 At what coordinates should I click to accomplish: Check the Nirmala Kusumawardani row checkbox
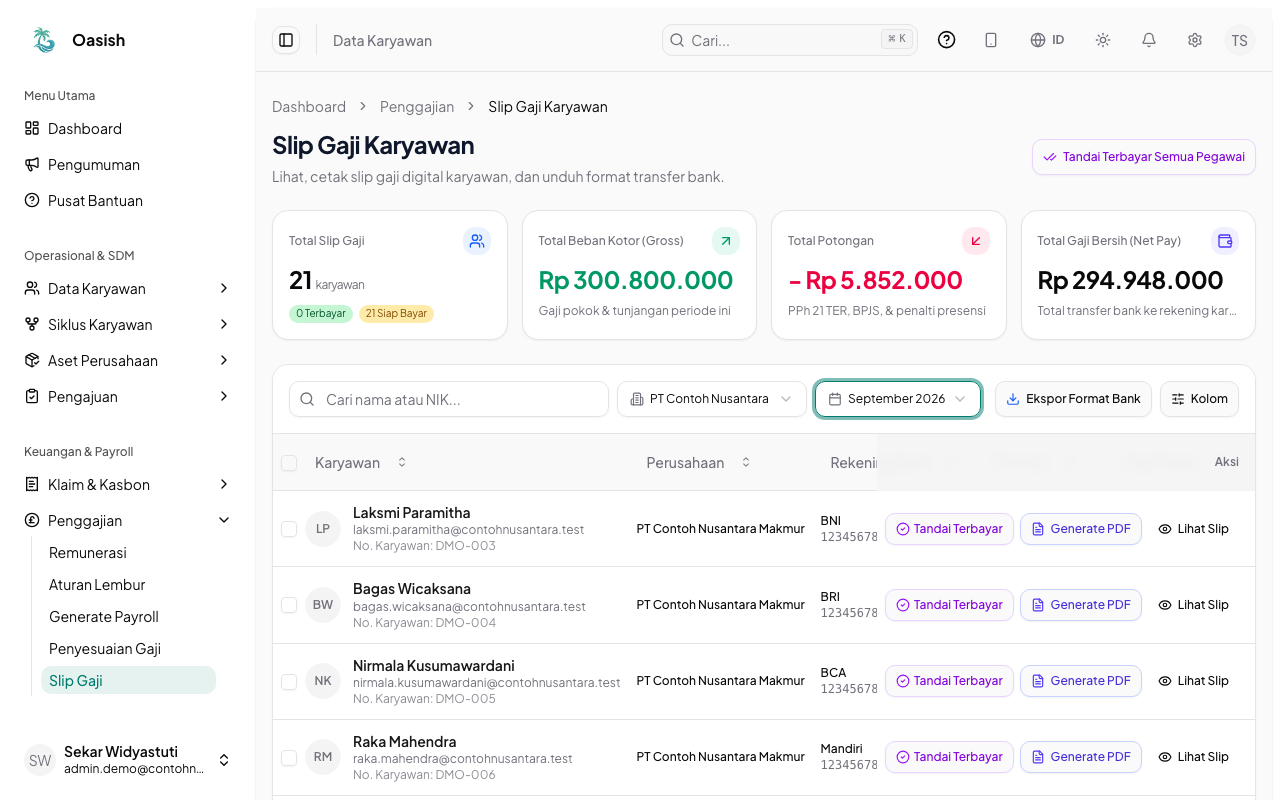coord(289,681)
